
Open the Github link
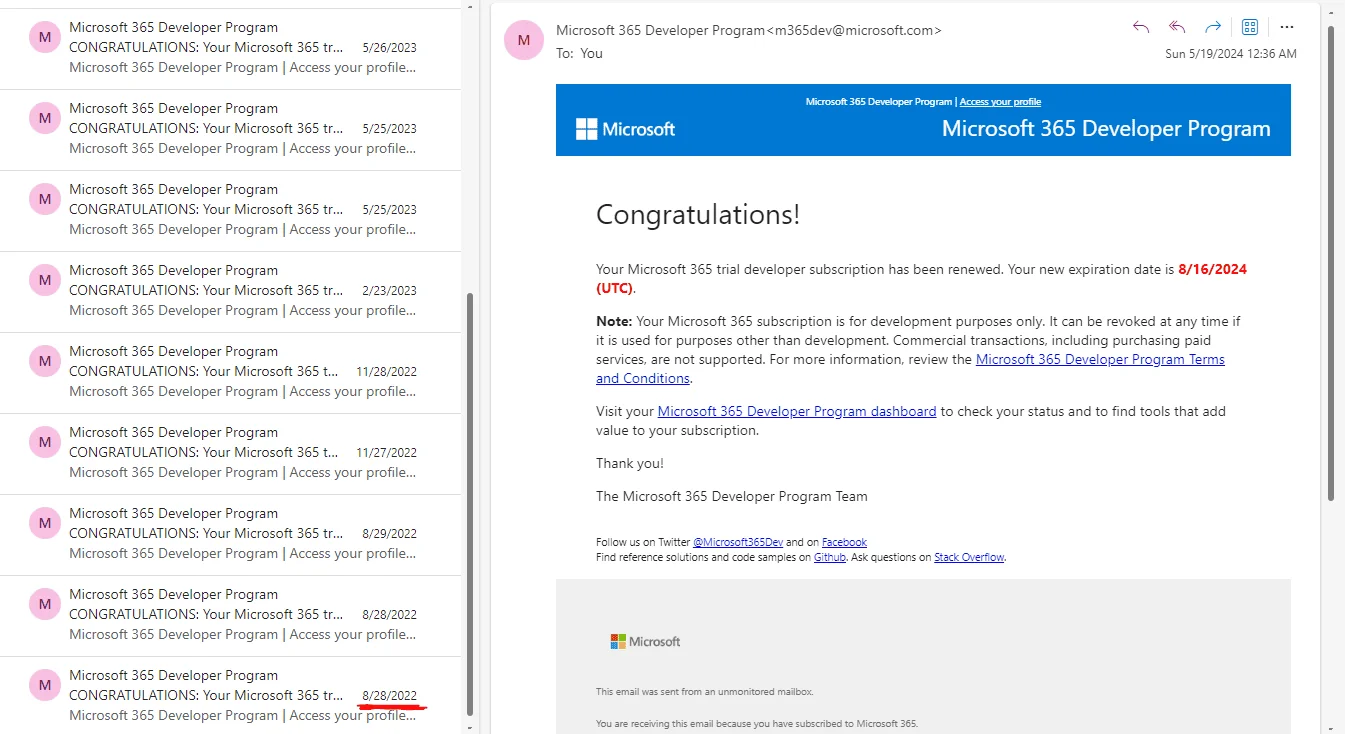[830, 557]
